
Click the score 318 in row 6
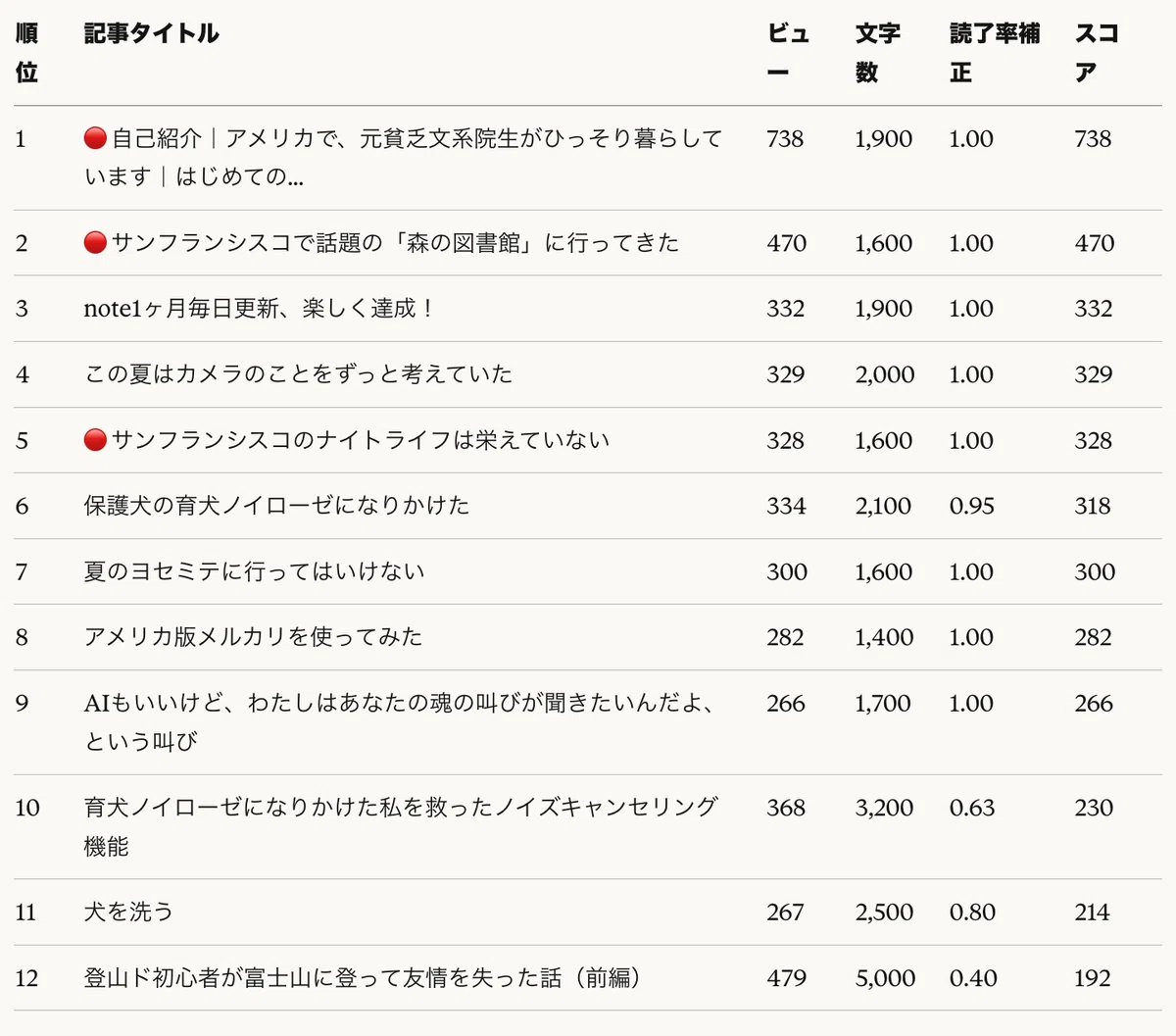pos(1093,506)
